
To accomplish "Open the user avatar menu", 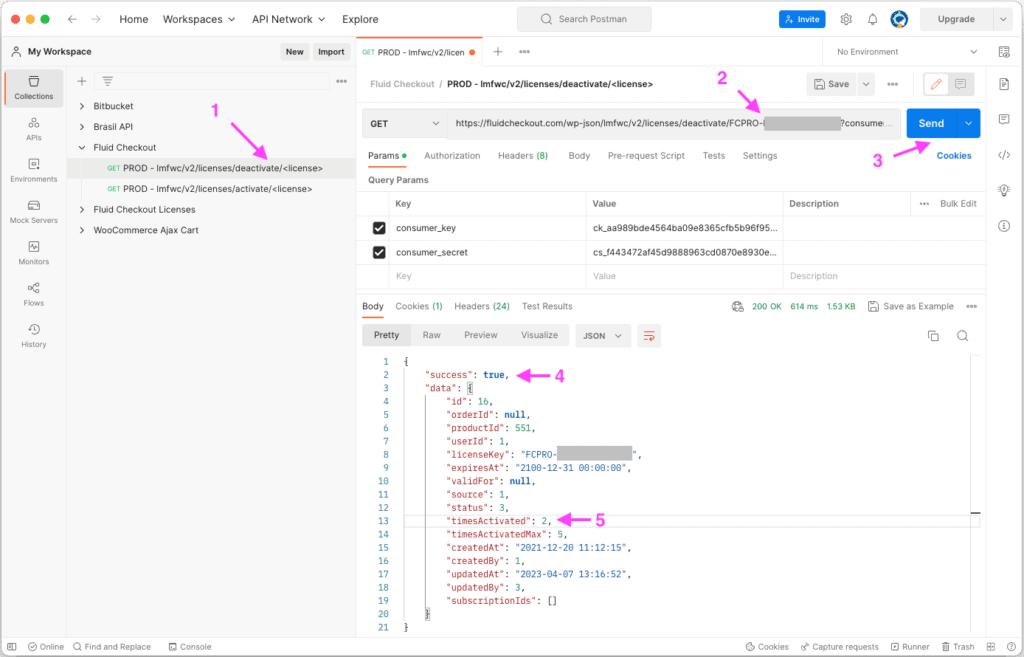I will pyautogui.click(x=899, y=20).
